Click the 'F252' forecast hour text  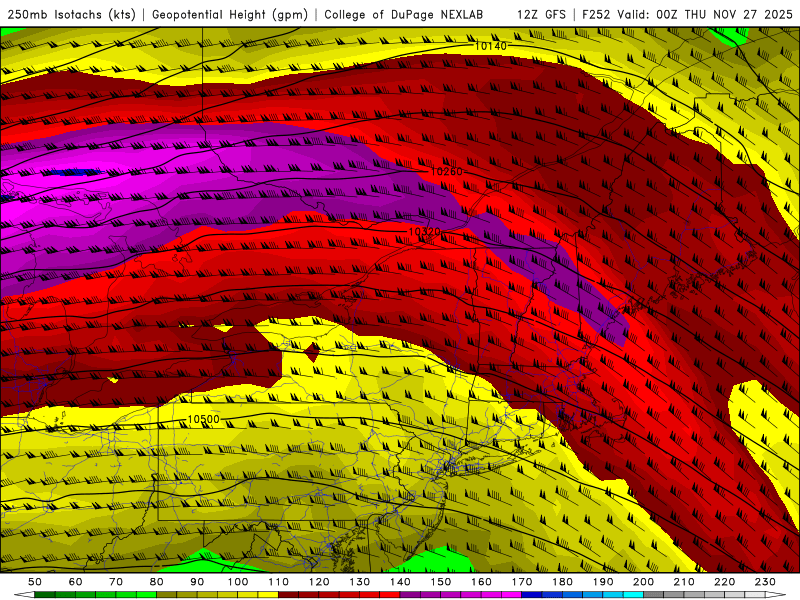(597, 14)
